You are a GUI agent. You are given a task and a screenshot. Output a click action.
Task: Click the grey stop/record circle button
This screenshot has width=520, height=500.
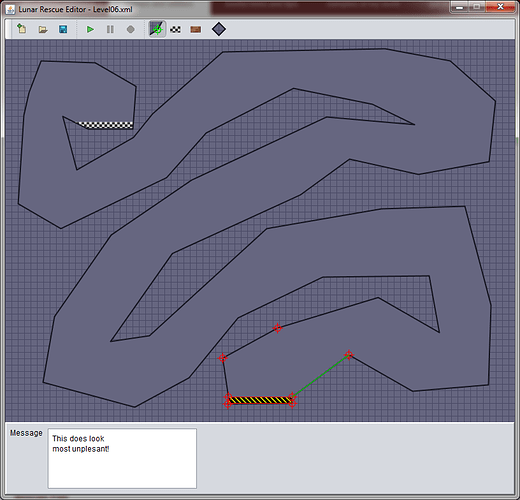(131, 29)
